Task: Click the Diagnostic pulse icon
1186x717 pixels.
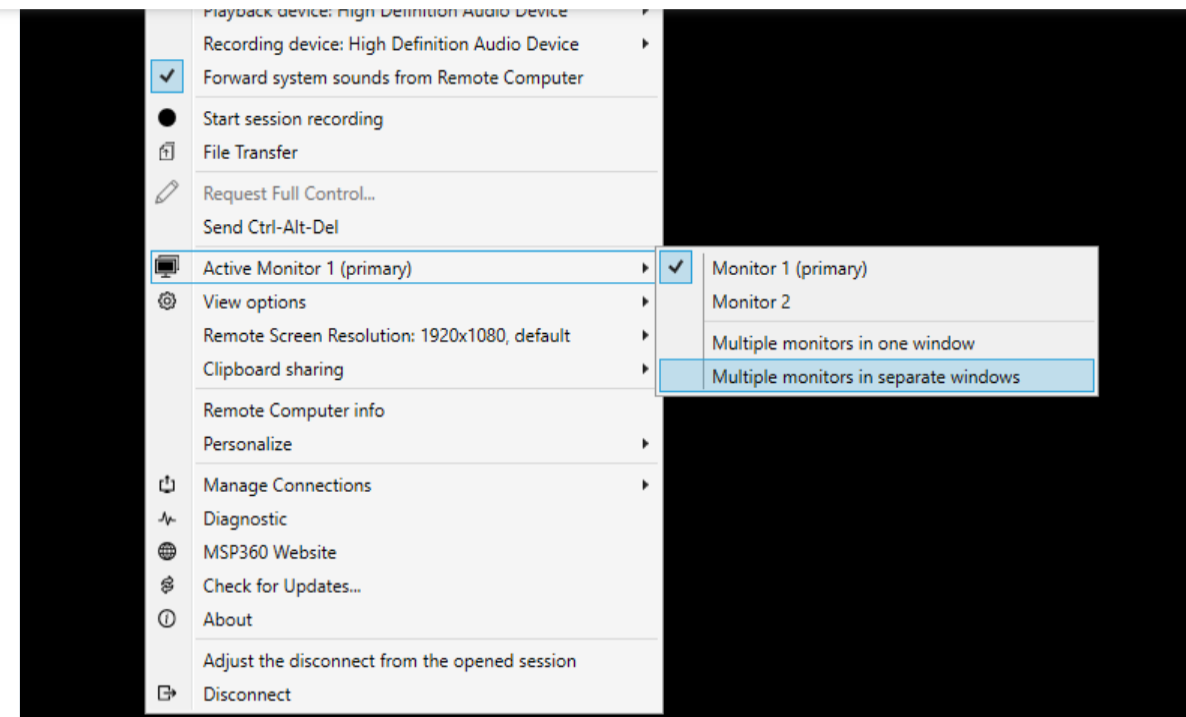Action: 167,519
